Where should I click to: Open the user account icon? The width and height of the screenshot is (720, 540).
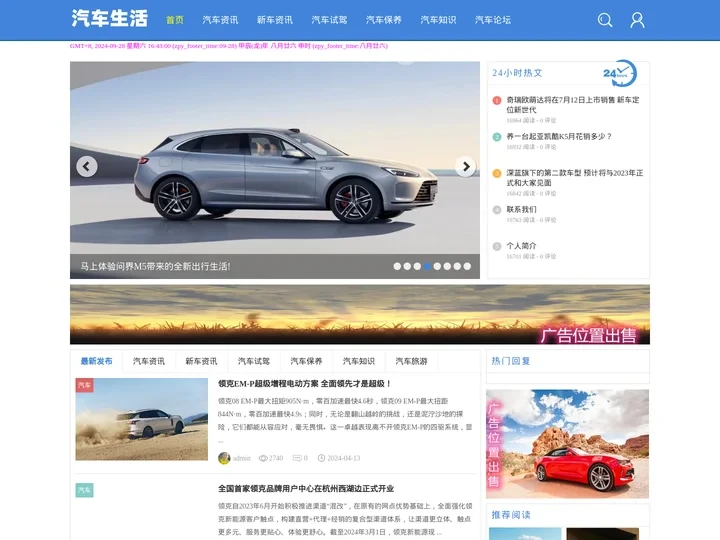click(x=637, y=20)
